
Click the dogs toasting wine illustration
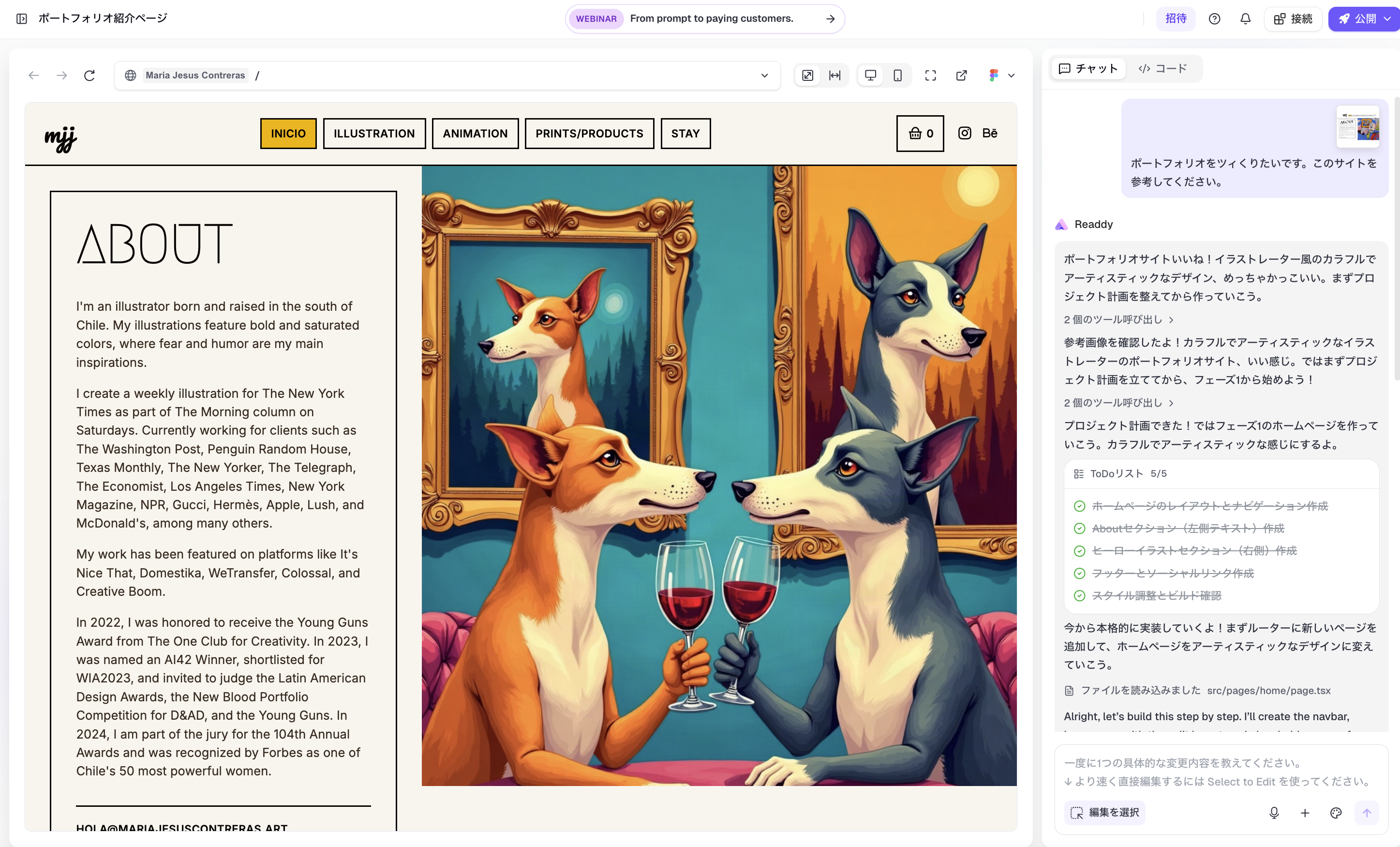719,476
